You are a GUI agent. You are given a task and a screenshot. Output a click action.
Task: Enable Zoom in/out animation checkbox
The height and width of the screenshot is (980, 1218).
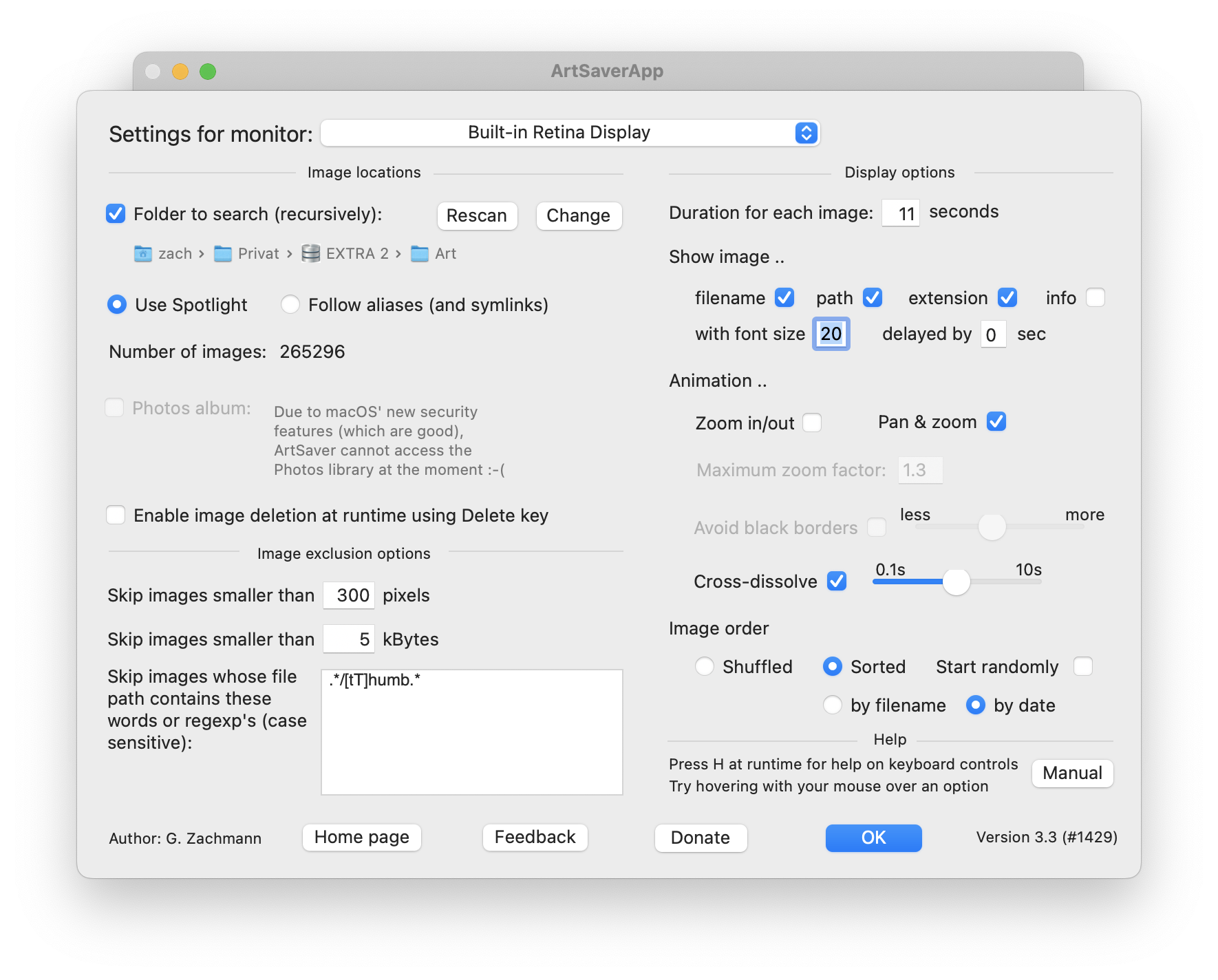pyautogui.click(x=812, y=422)
